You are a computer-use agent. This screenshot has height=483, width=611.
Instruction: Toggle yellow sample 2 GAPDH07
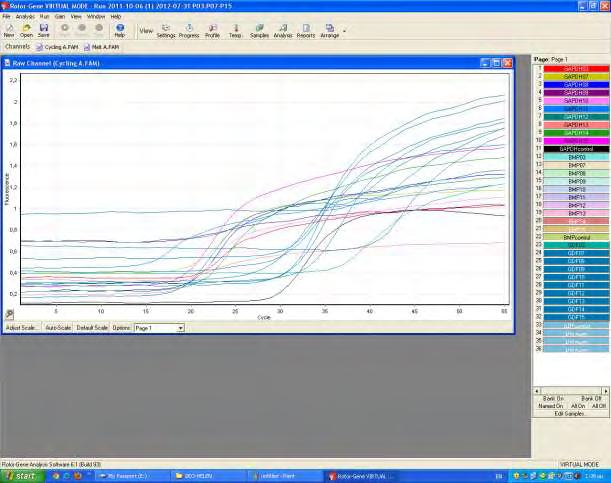(576, 77)
